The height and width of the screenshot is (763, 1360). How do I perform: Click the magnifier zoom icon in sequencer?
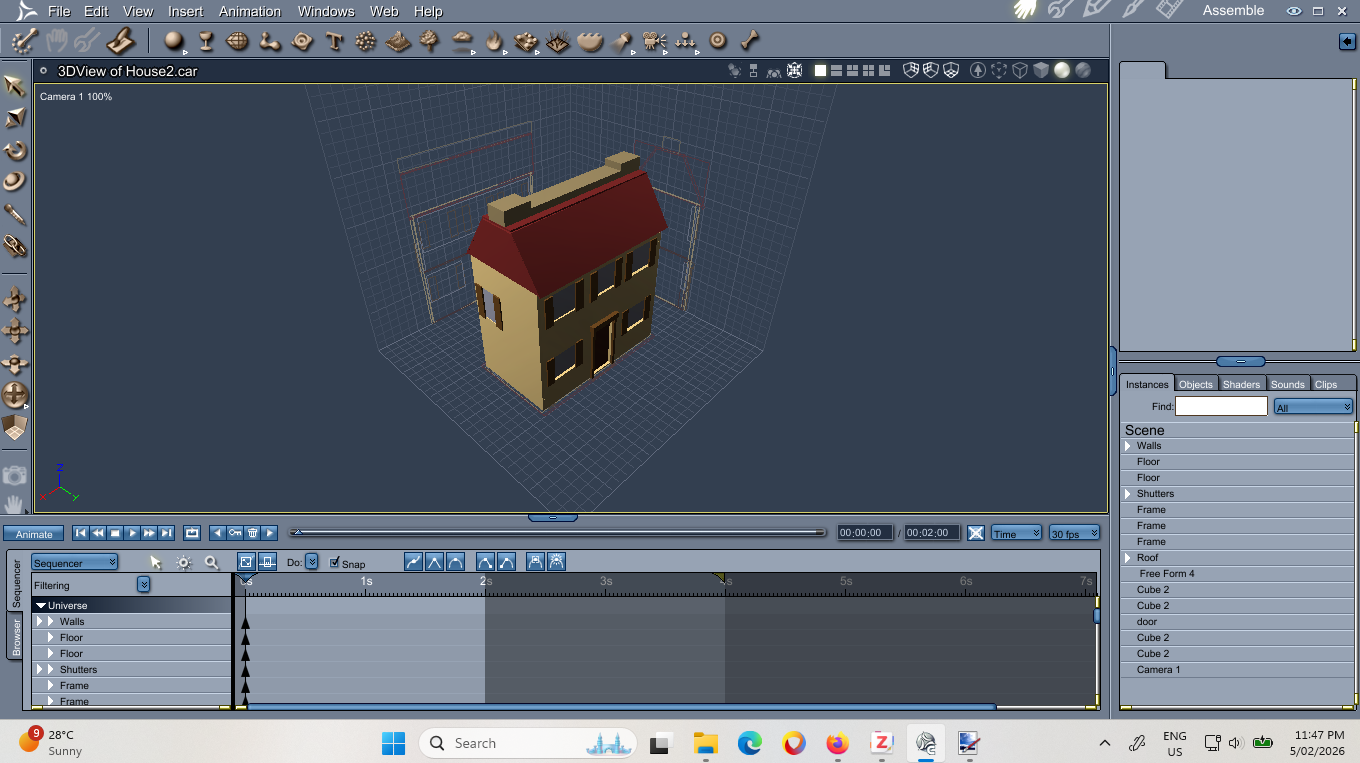212,563
